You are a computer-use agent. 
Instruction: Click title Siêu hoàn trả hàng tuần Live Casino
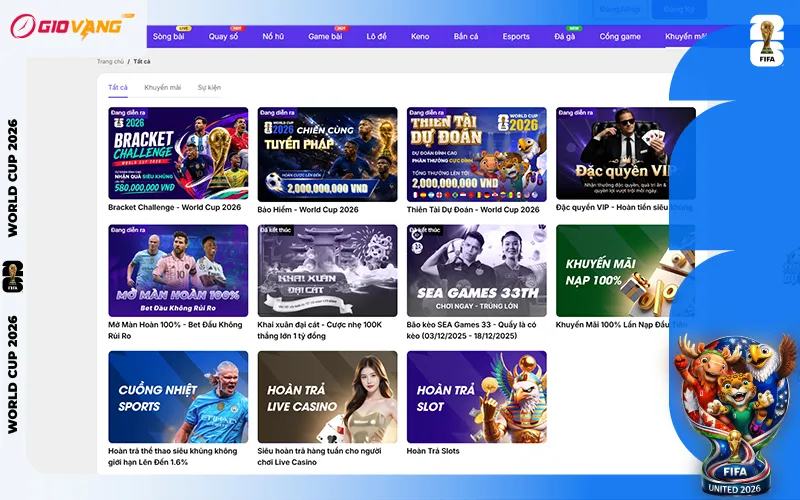click(x=319, y=457)
